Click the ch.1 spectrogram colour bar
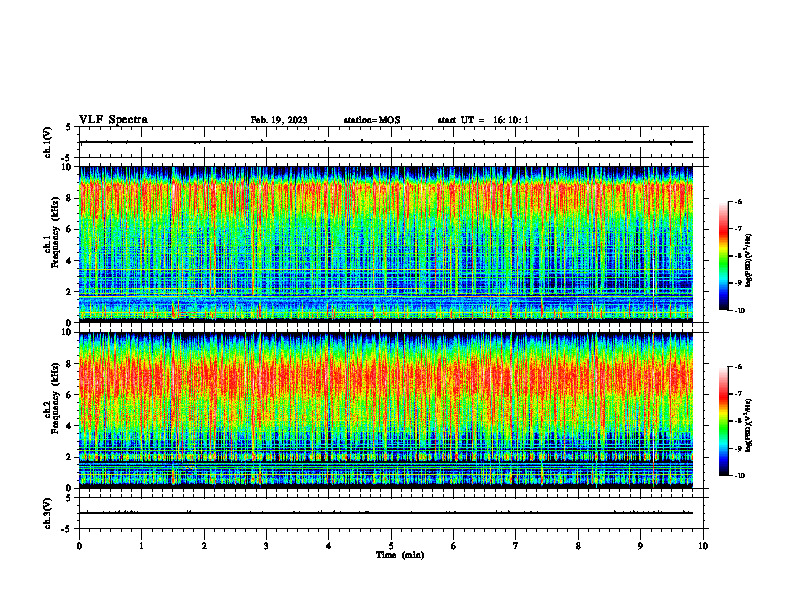The image size is (792, 612). (x=724, y=256)
